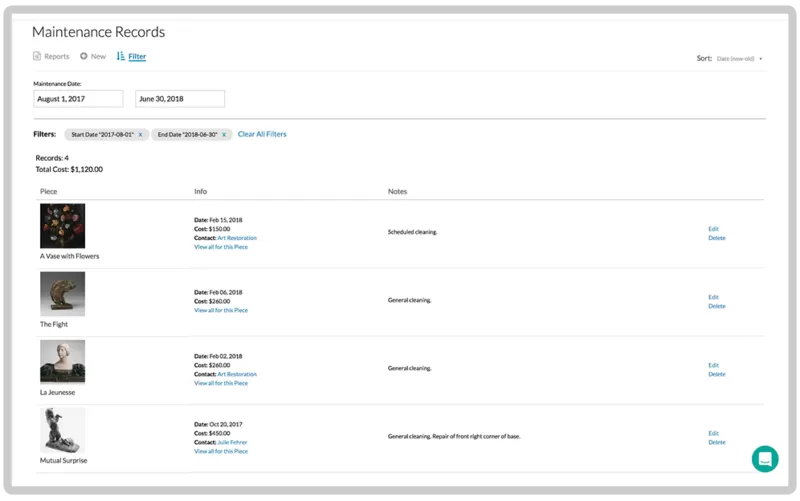
Task: View all for La Jeunesse piece
Action: (221, 383)
